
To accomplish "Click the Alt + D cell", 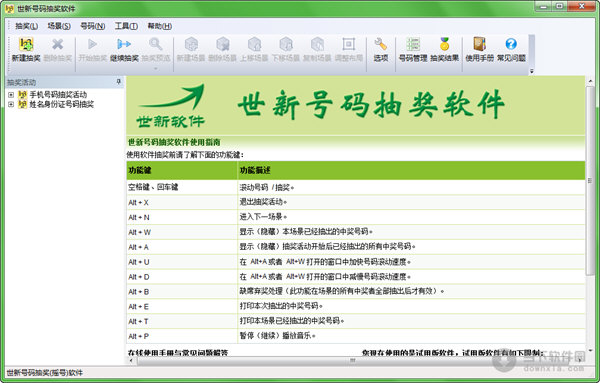I will pos(182,277).
